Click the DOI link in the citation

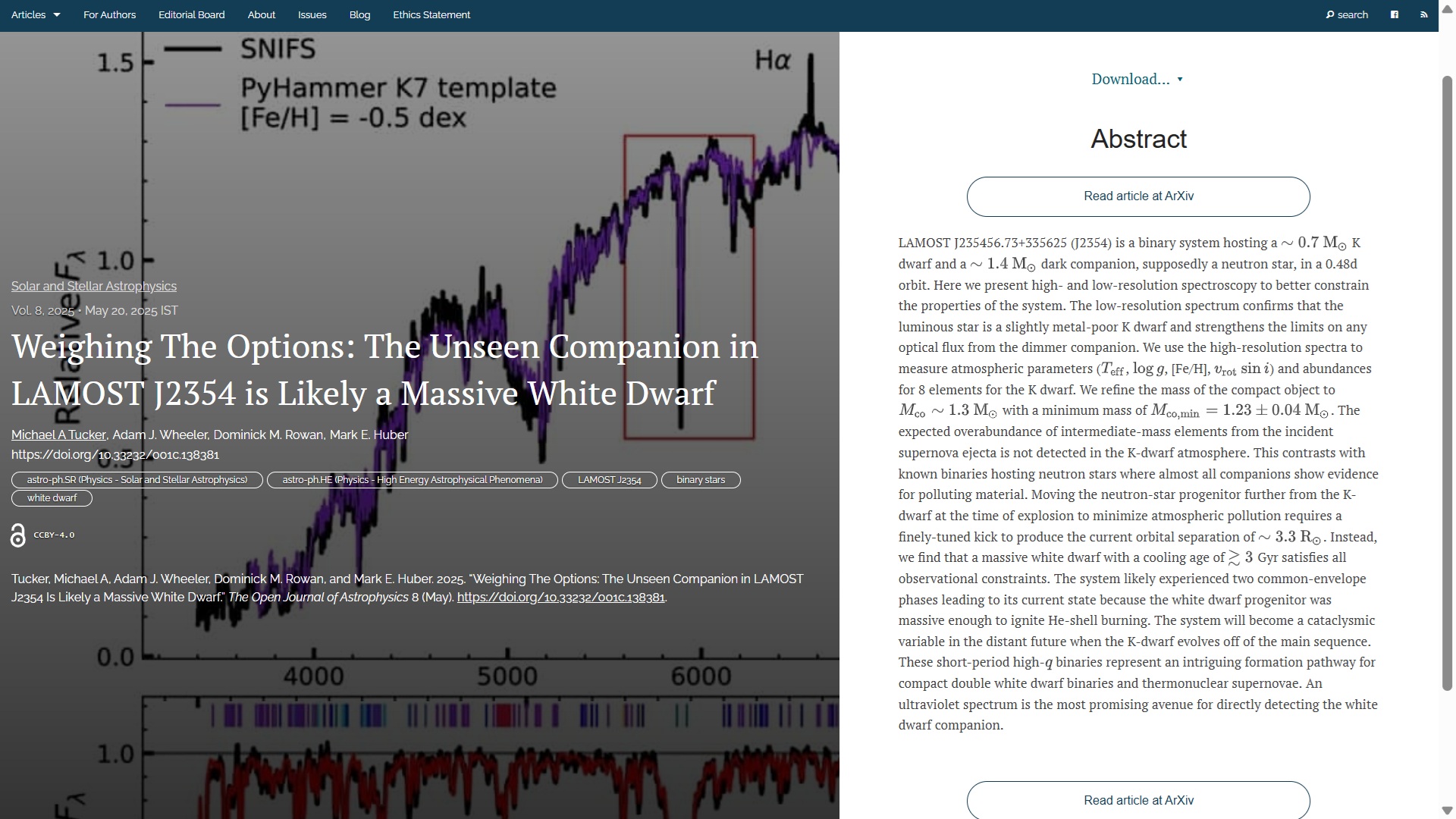coord(560,598)
